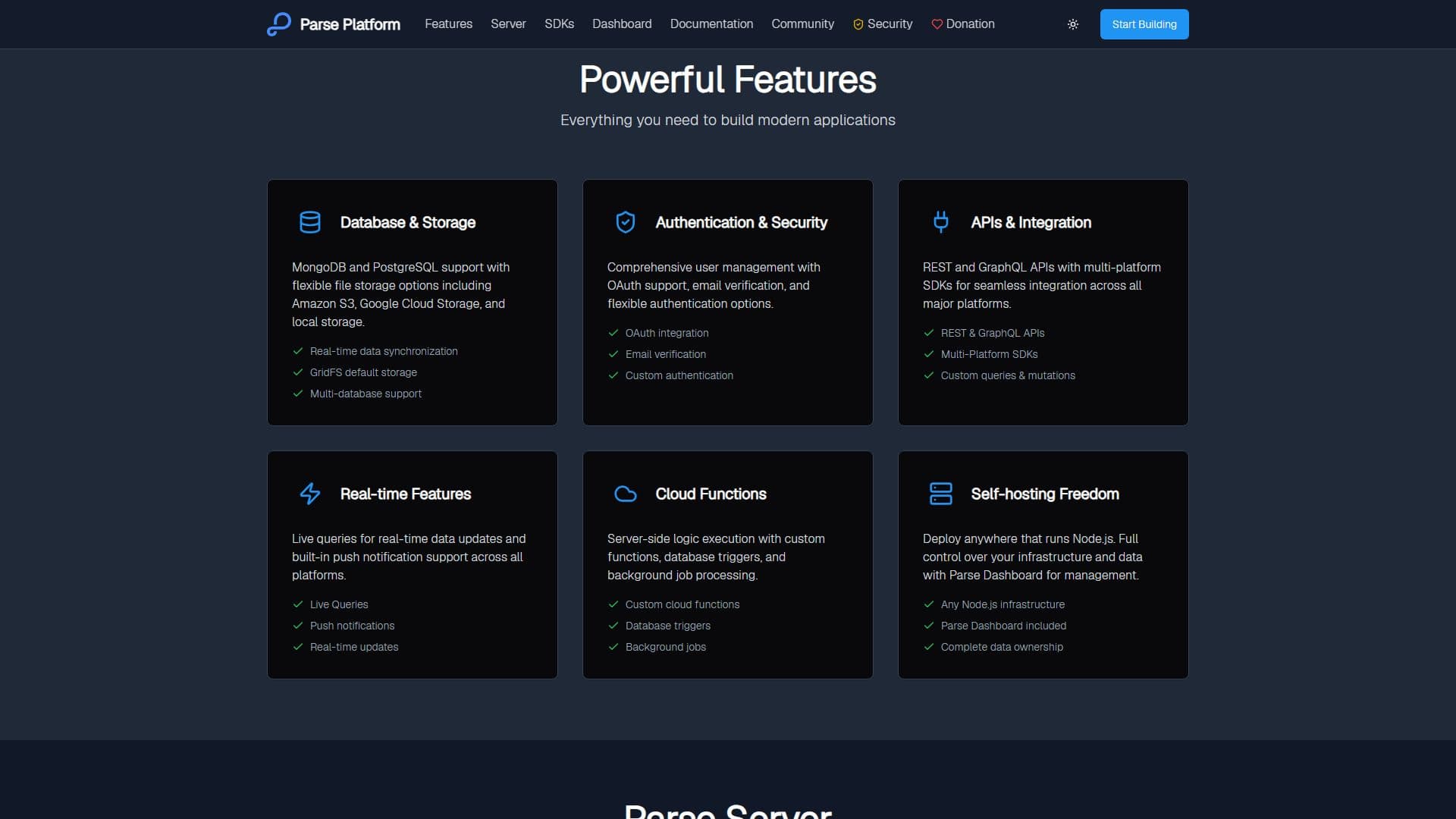Click checkmark beside Complete data ownership

(x=929, y=647)
